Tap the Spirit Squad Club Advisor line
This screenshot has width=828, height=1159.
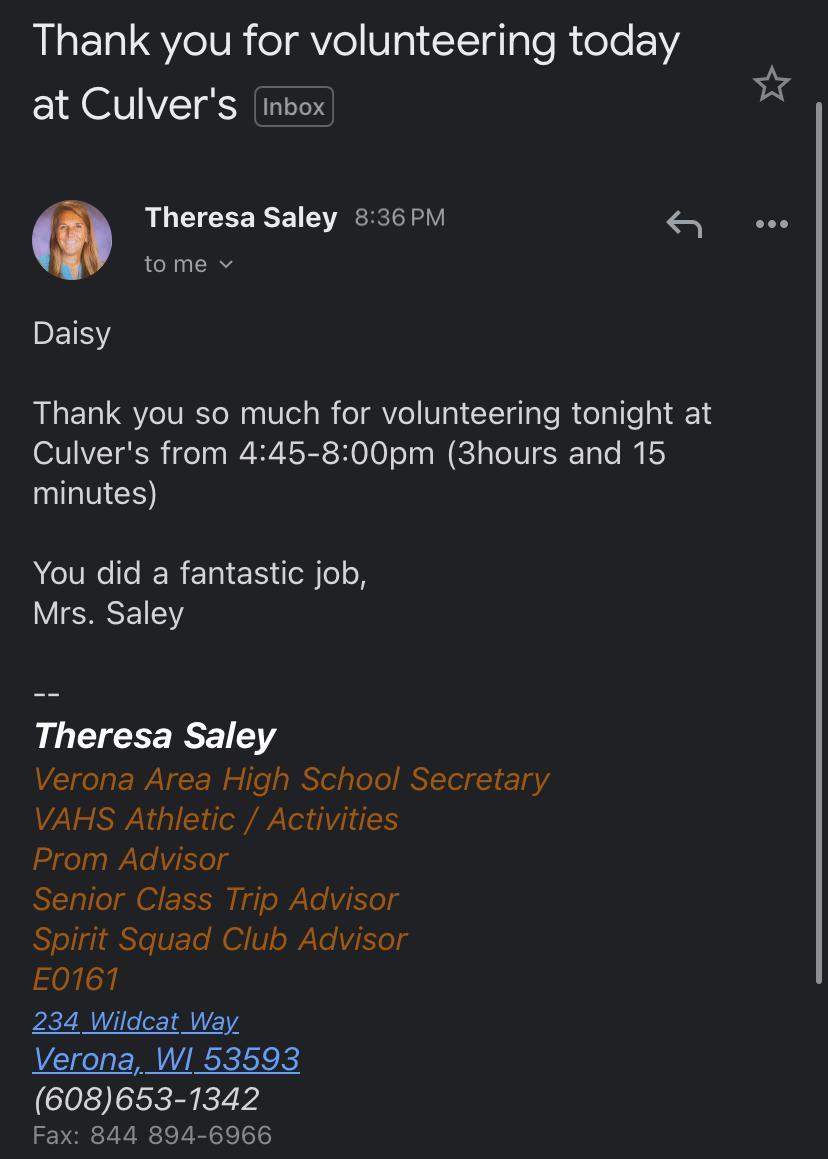tap(220, 939)
